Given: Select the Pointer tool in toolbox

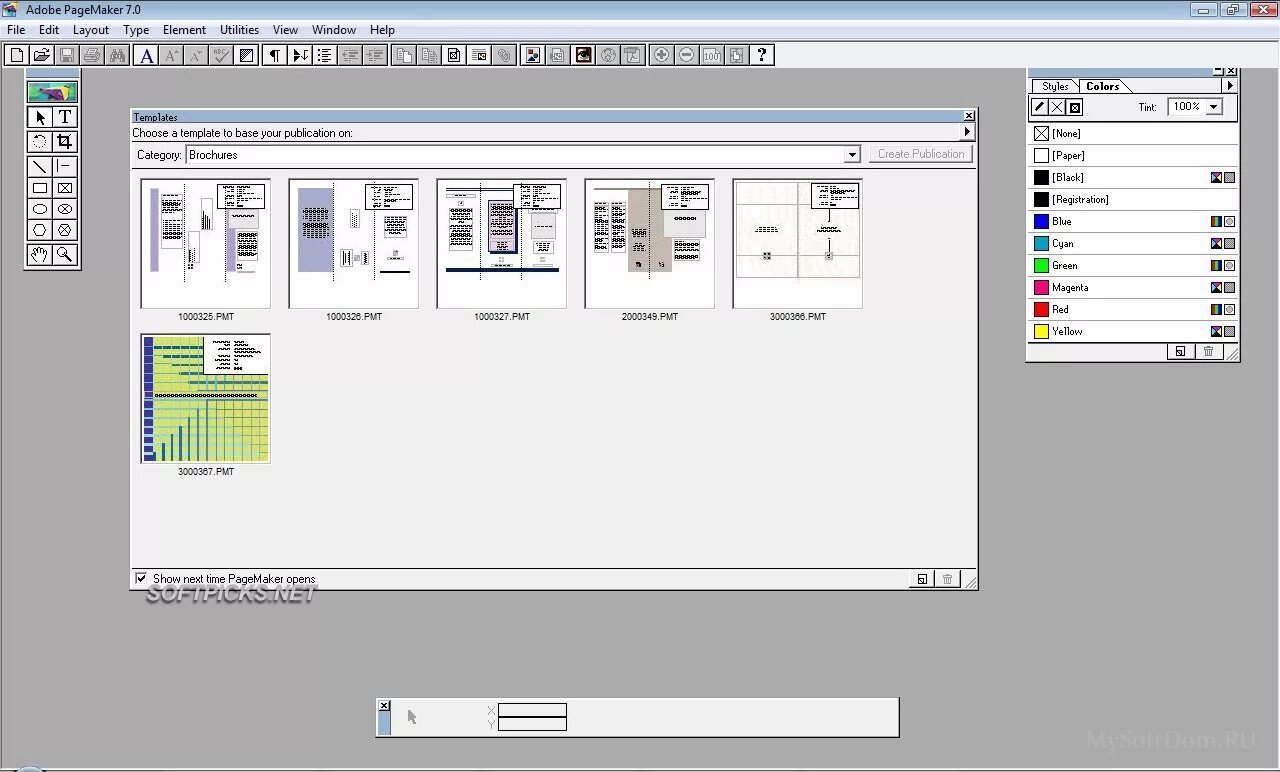Looking at the screenshot, I should (x=40, y=117).
